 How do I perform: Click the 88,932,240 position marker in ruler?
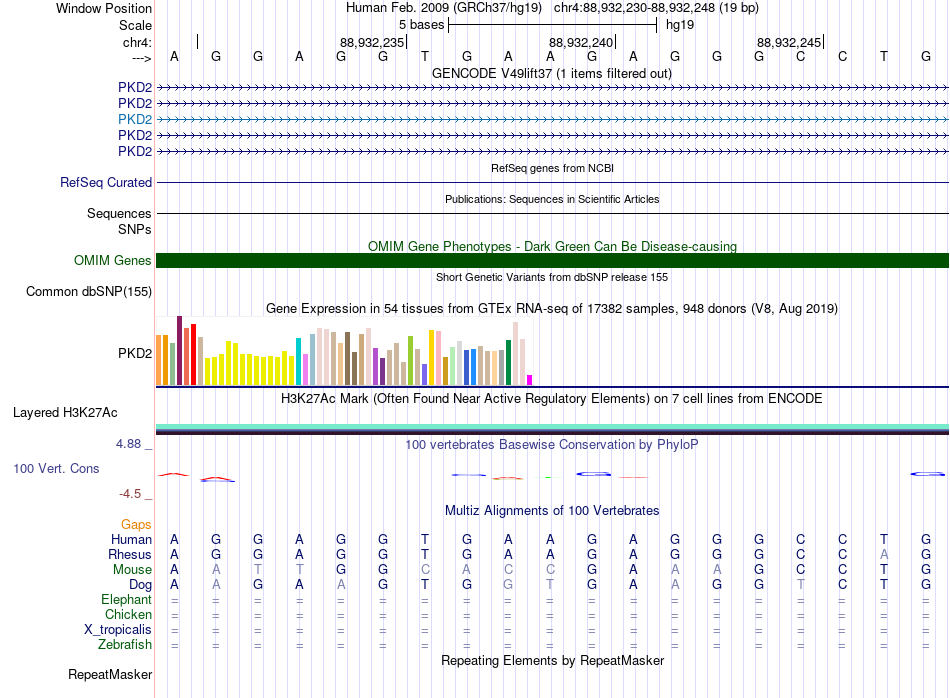coord(582,42)
